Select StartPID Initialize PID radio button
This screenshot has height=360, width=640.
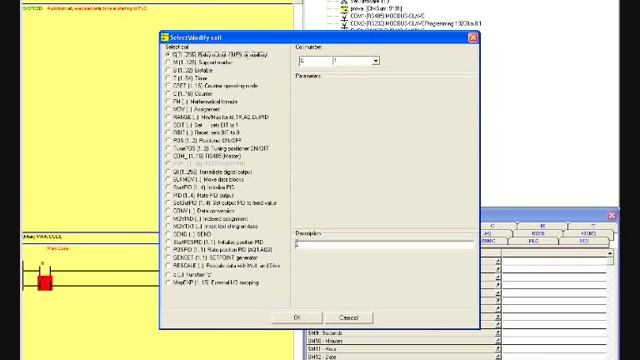(x=168, y=187)
